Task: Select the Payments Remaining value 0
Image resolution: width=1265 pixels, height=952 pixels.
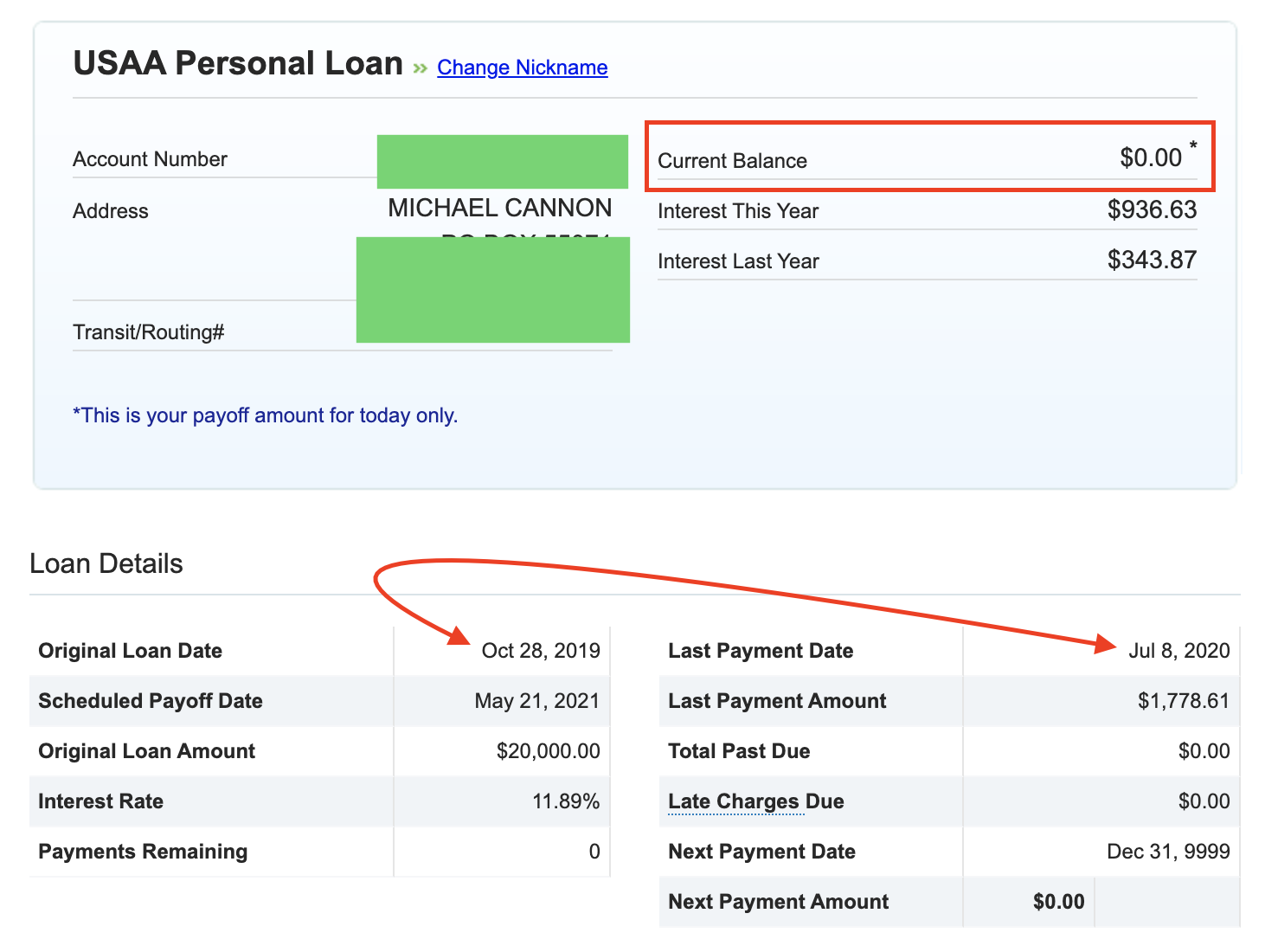Action: (594, 852)
